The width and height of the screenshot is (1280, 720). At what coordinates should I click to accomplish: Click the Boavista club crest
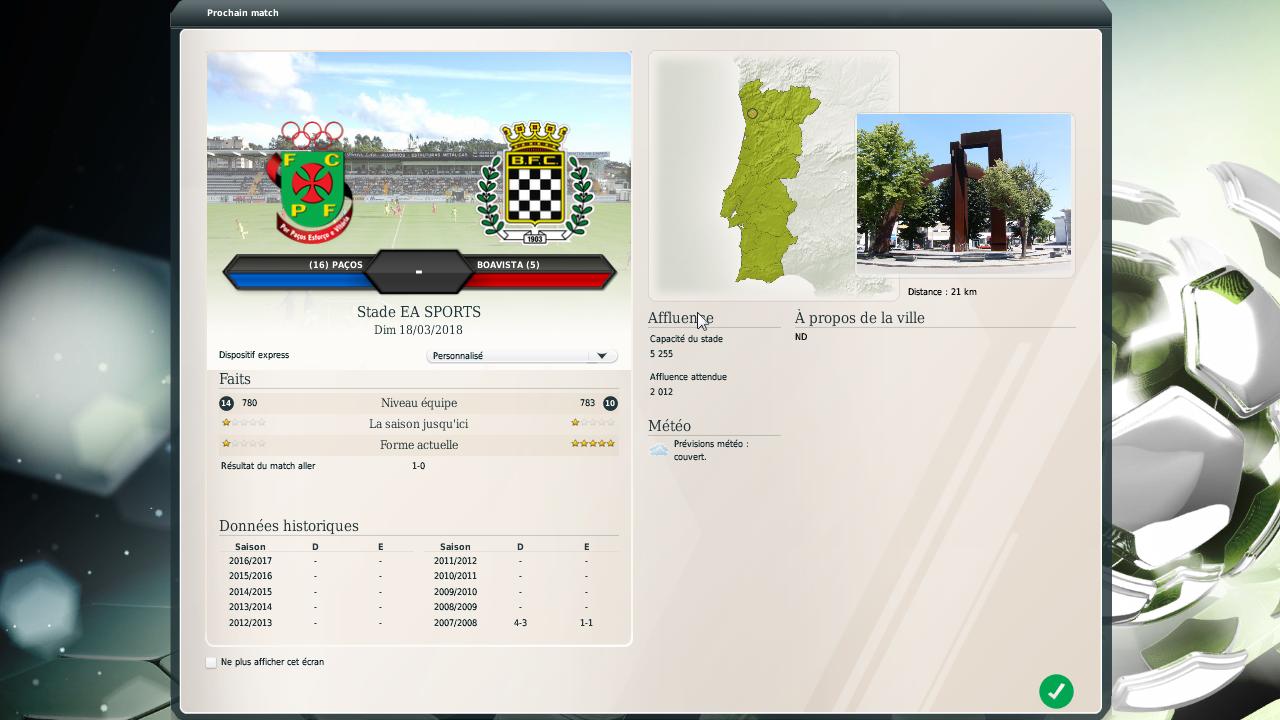[x=535, y=183]
